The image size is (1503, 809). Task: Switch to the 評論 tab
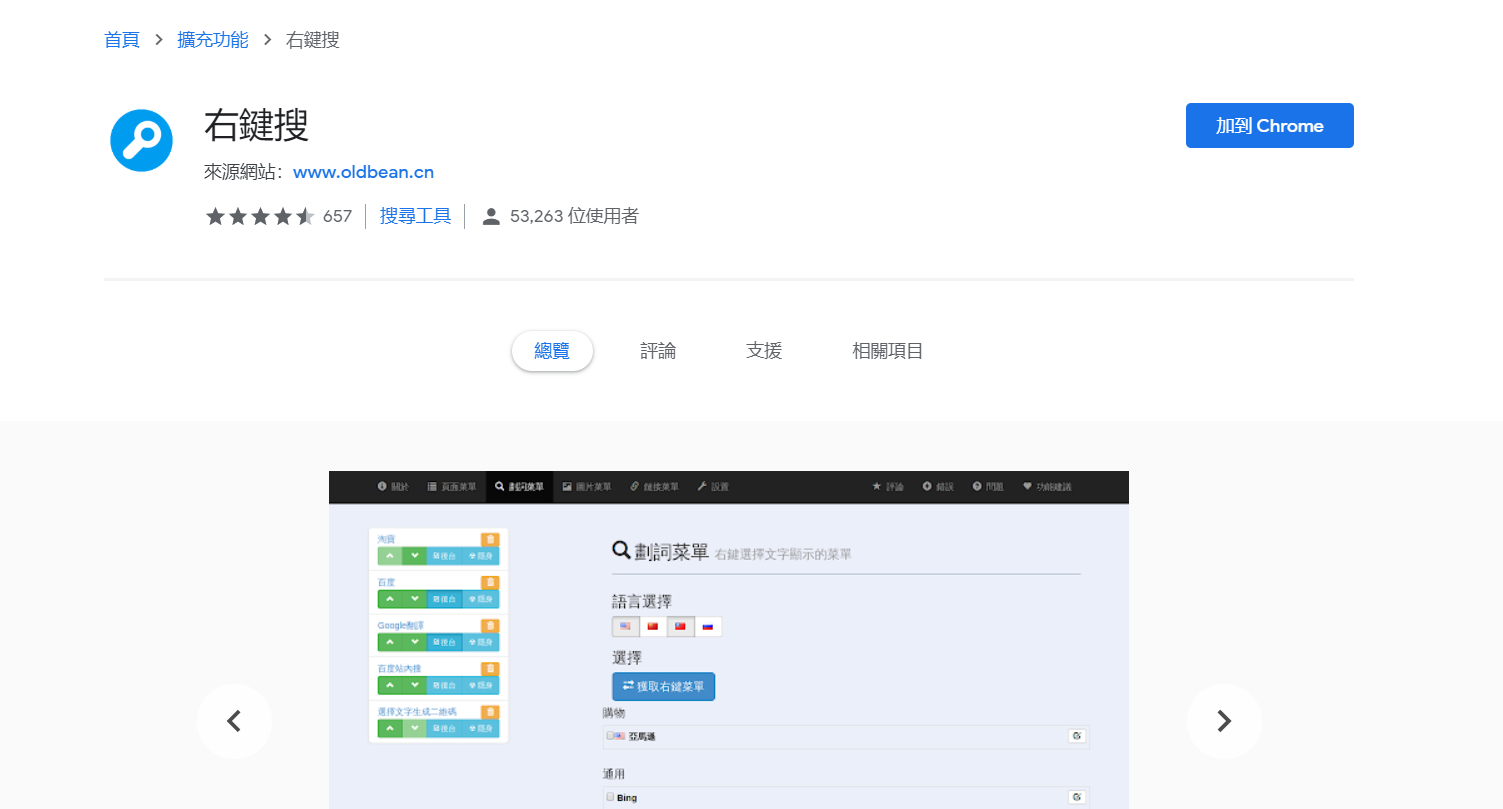point(658,351)
